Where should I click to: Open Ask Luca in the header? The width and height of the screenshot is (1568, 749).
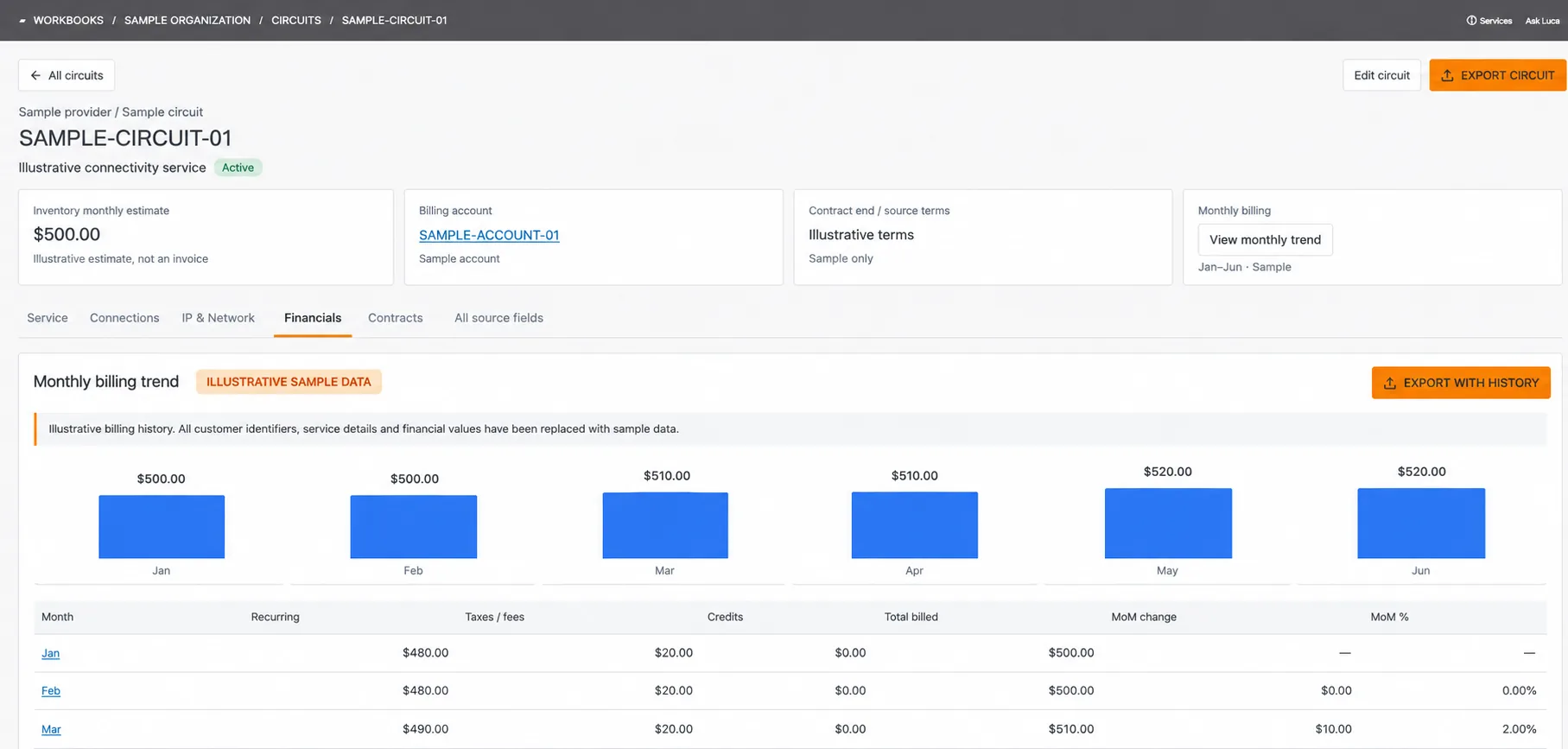(x=1542, y=21)
